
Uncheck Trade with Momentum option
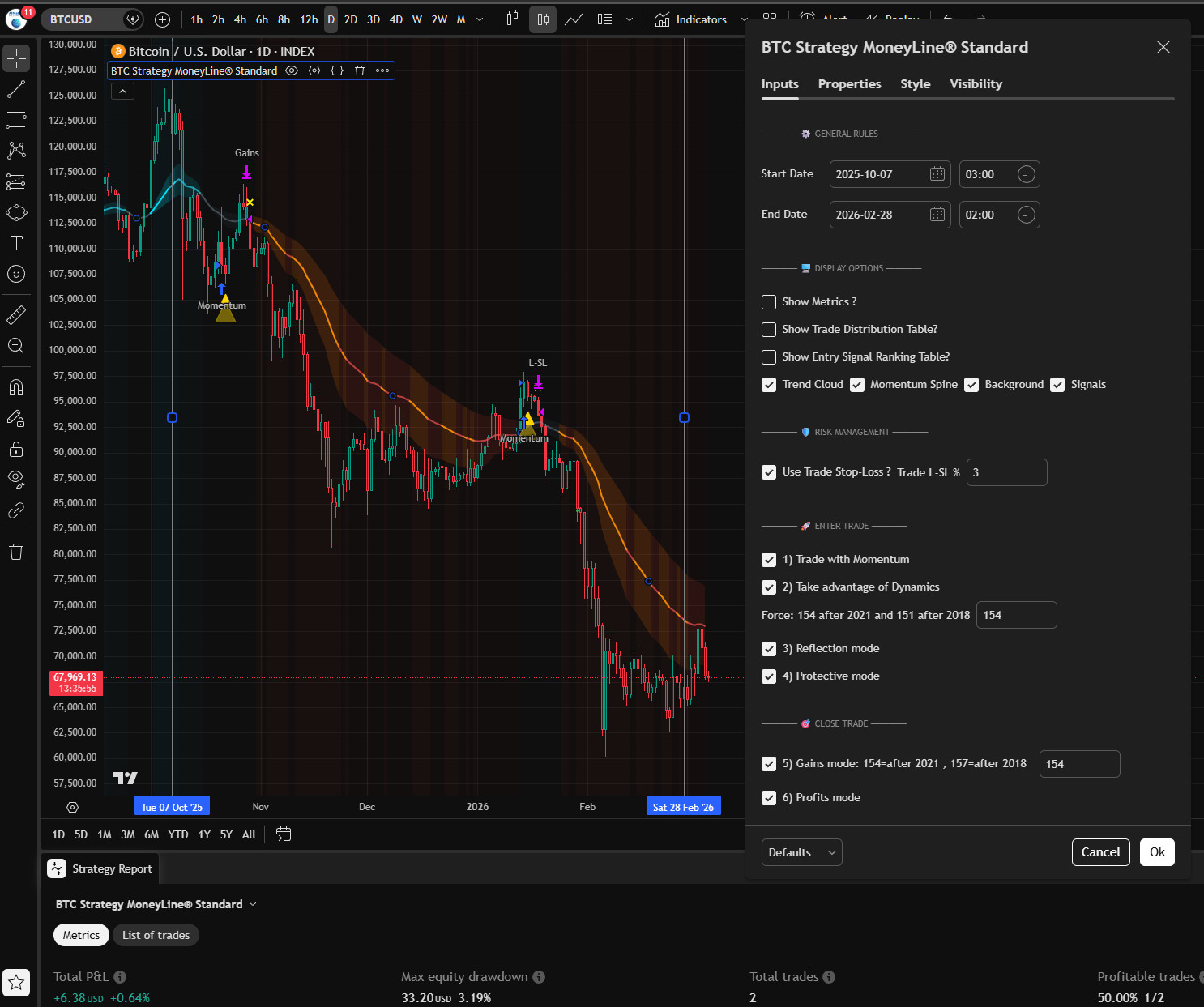pos(769,560)
